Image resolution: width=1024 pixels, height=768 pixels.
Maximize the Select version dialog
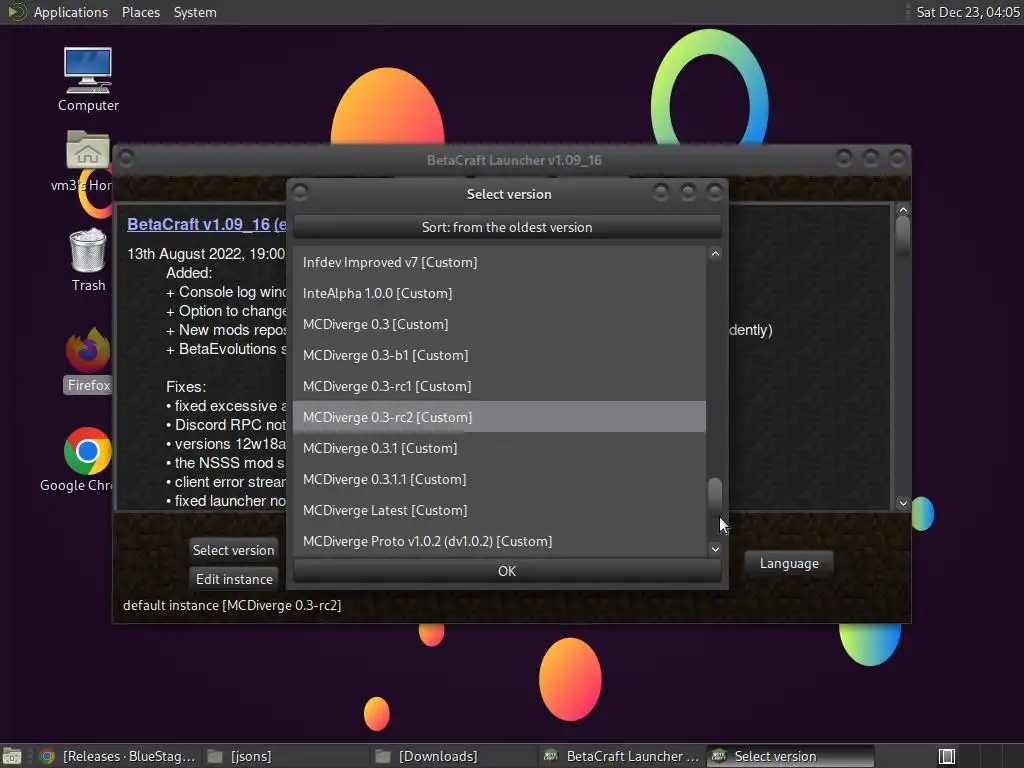(688, 192)
